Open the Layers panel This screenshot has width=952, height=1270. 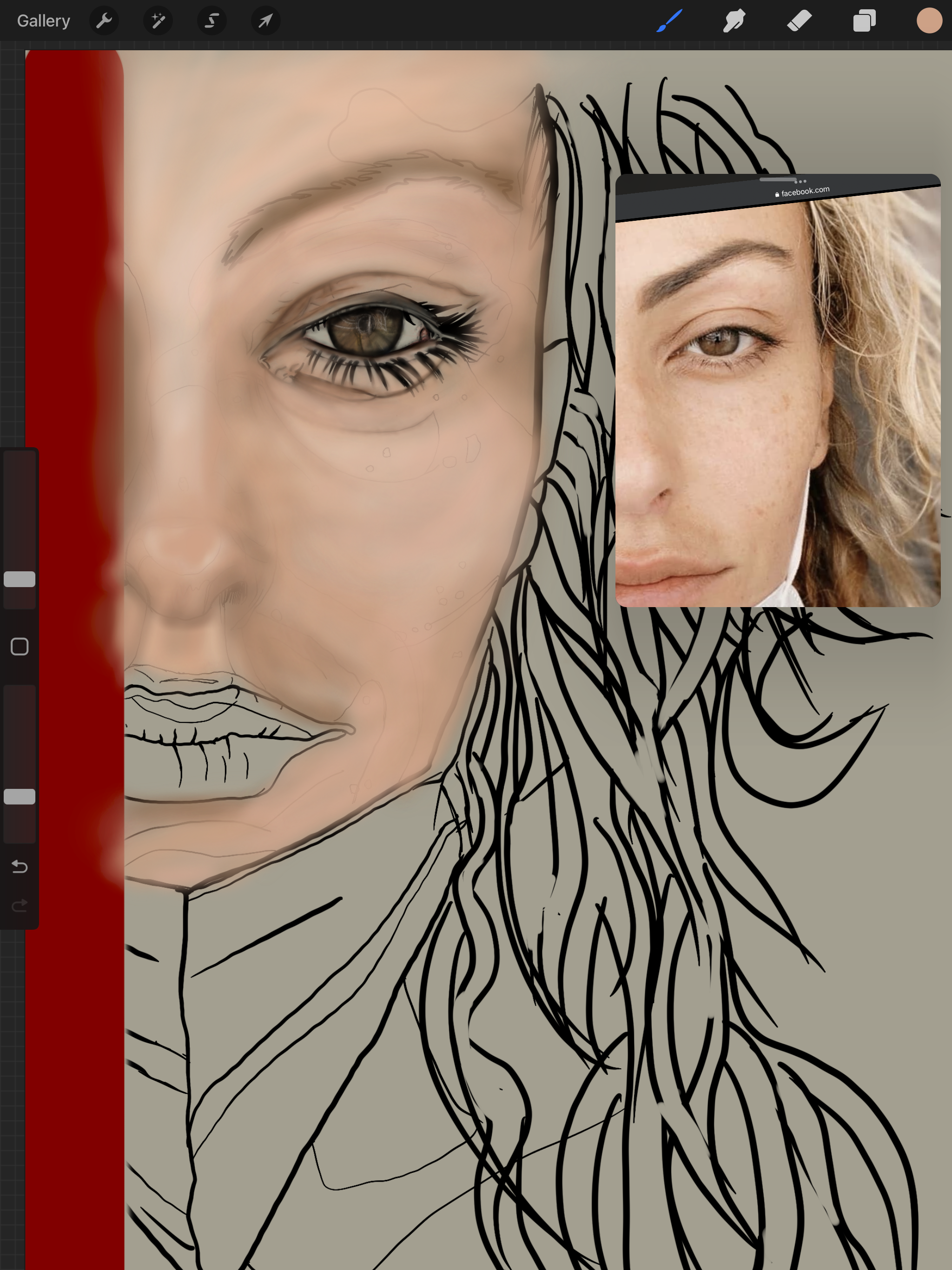pyautogui.click(x=863, y=20)
